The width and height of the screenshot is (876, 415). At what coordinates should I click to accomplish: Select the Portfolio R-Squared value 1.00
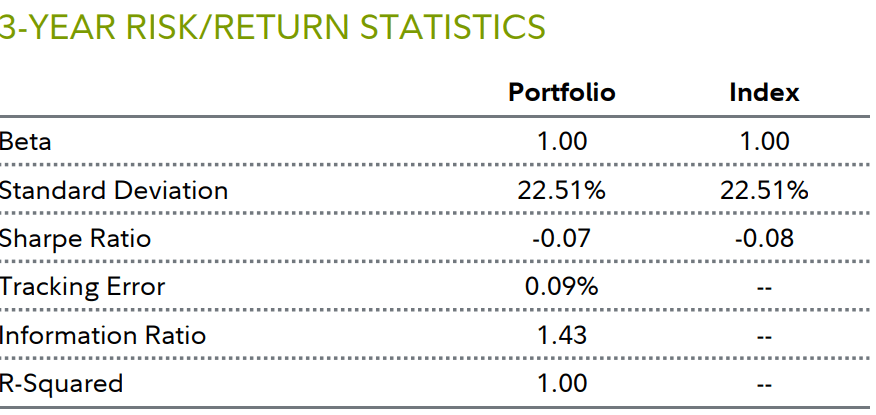(562, 383)
